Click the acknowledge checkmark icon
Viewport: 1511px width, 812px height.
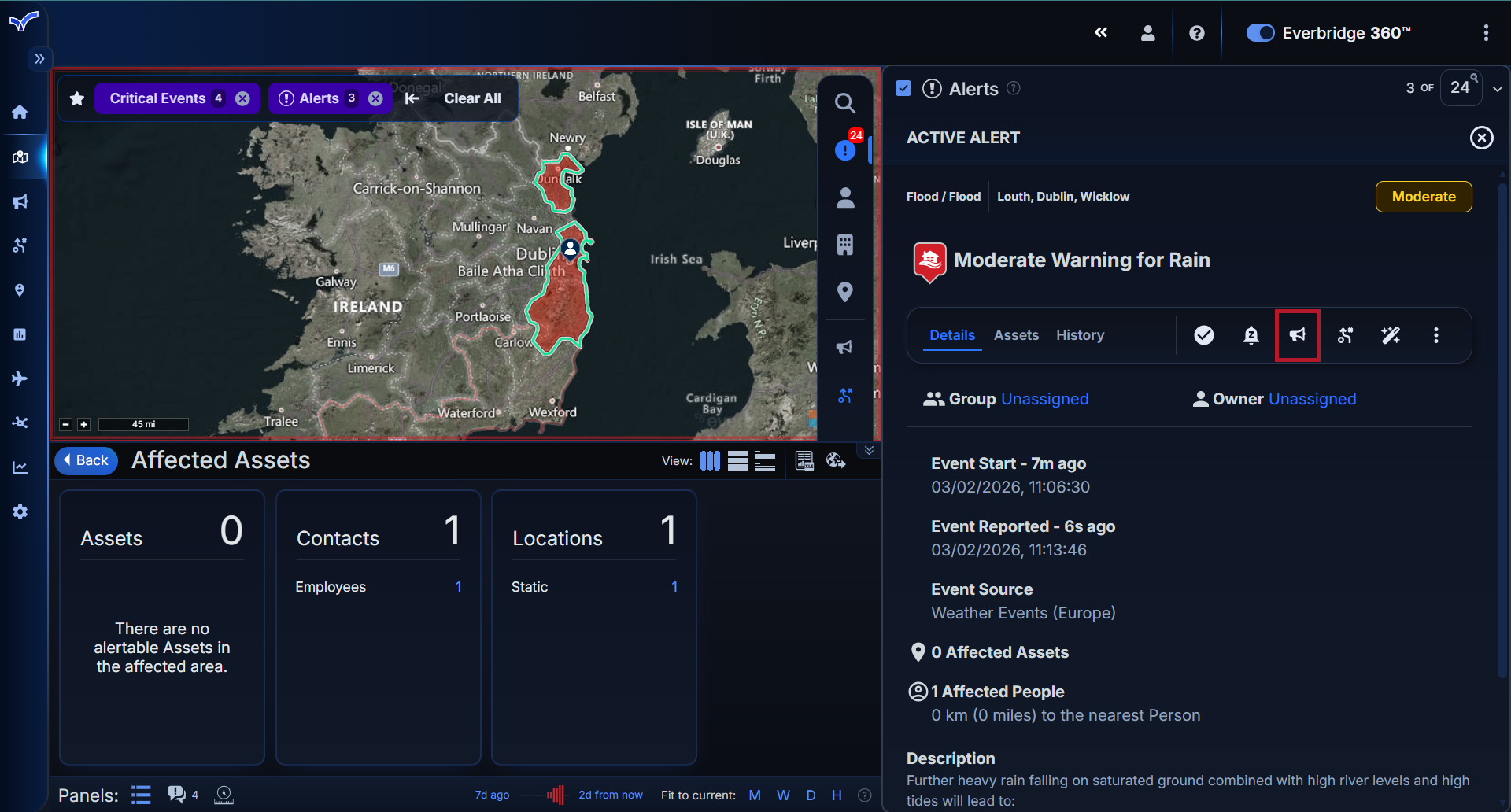[1203, 335]
